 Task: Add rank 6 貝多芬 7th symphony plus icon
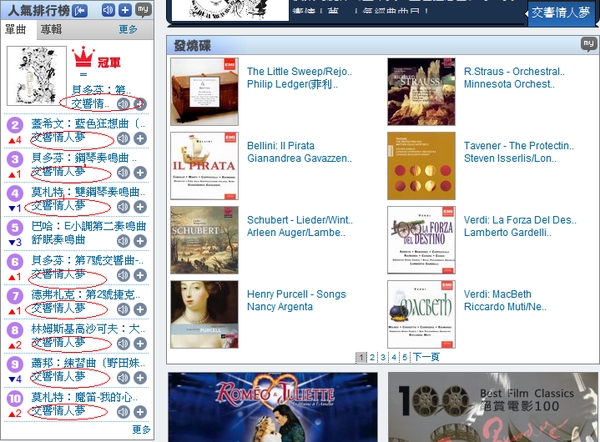click(140, 275)
